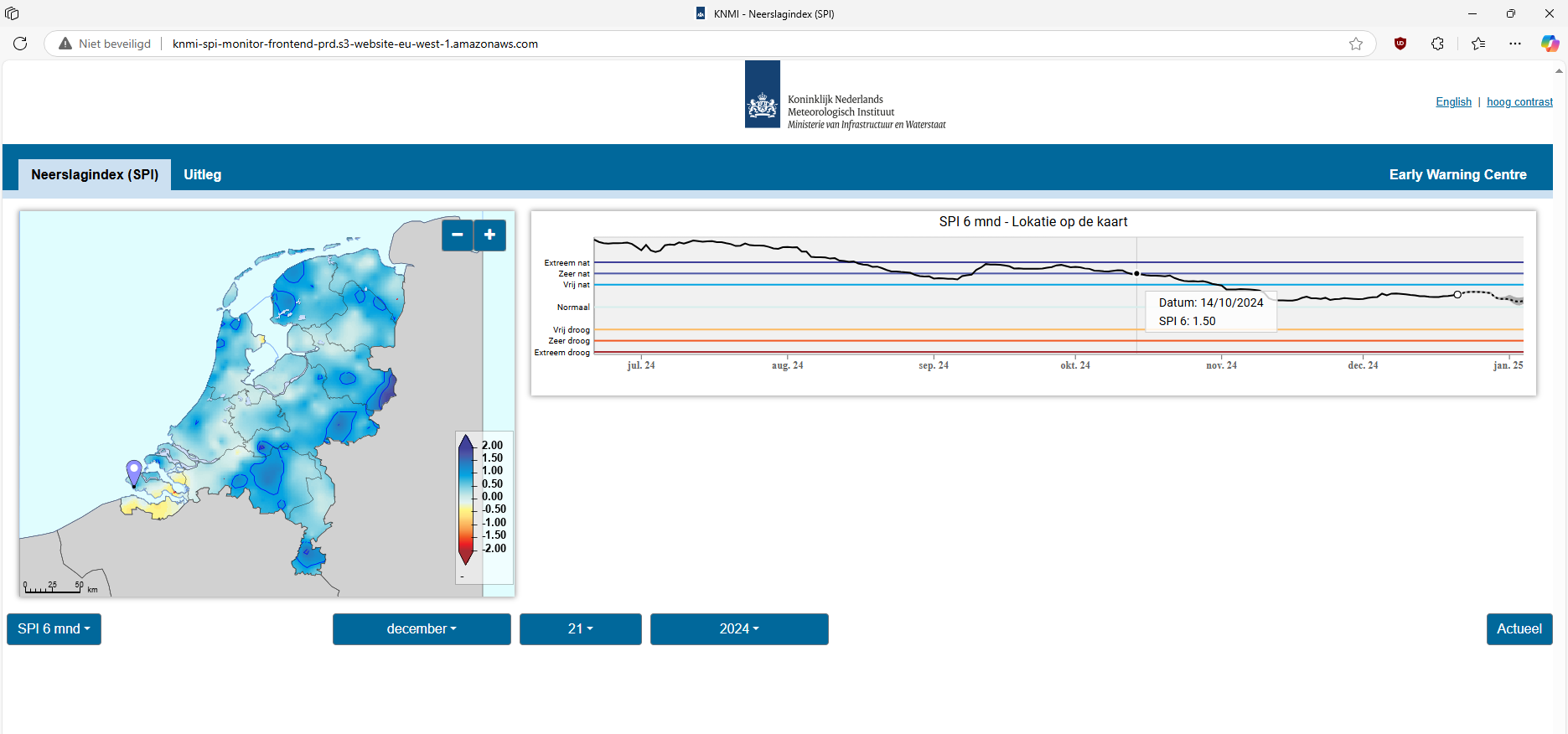1568x734 pixels.
Task: Bookmark this page with the star icon
Action: pos(1356,44)
